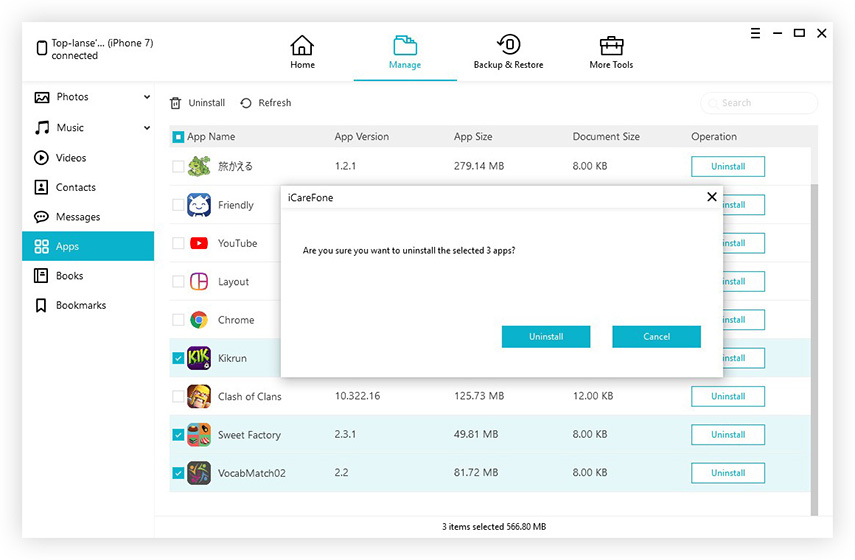Confirm Uninstall in the dialog
The height and width of the screenshot is (560, 855).
pyautogui.click(x=546, y=337)
